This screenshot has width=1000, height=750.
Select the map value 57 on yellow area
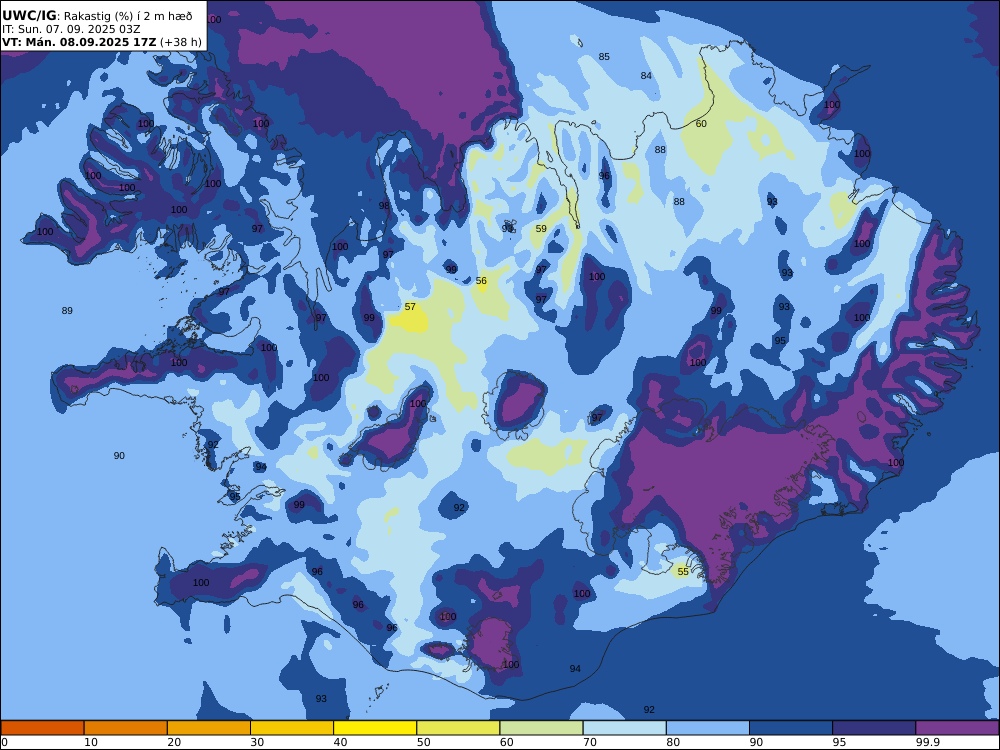[x=410, y=307]
